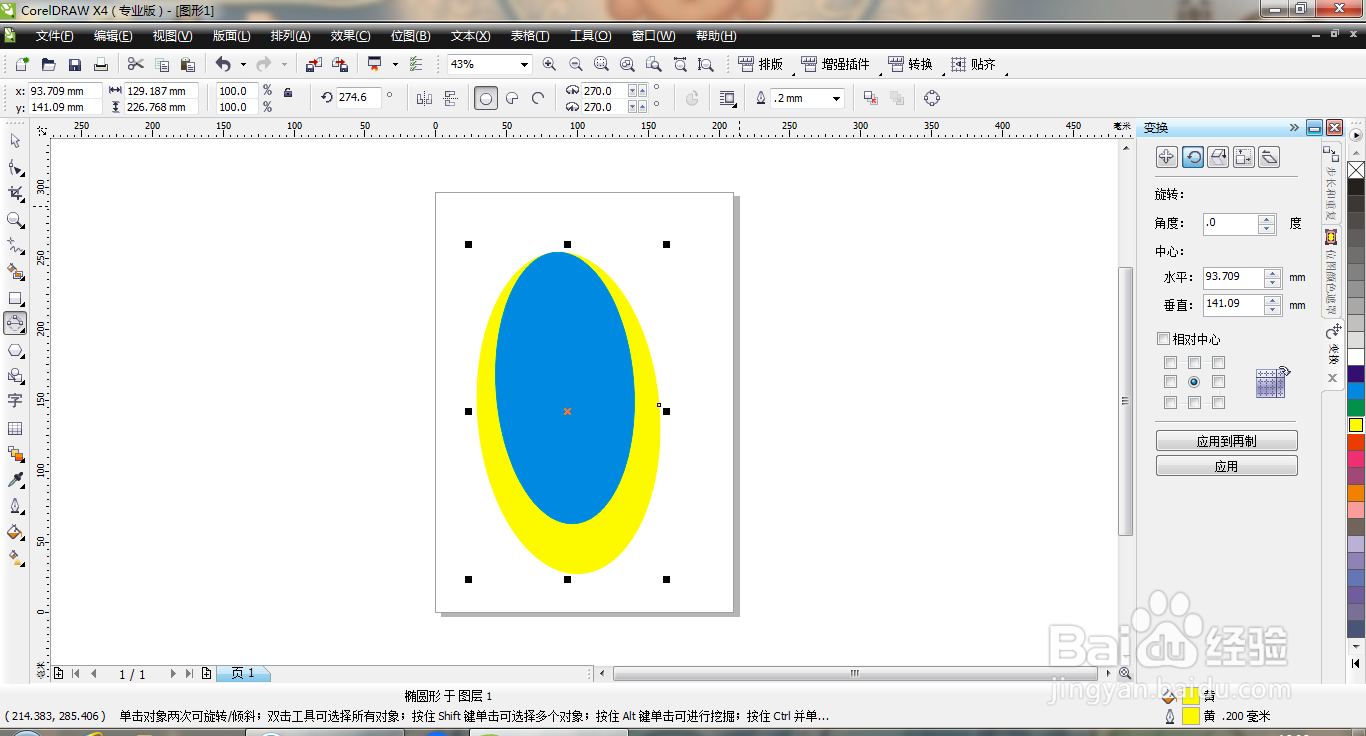Check the top-left anchor checkbox
The width and height of the screenshot is (1366, 736).
pyautogui.click(x=1170, y=363)
